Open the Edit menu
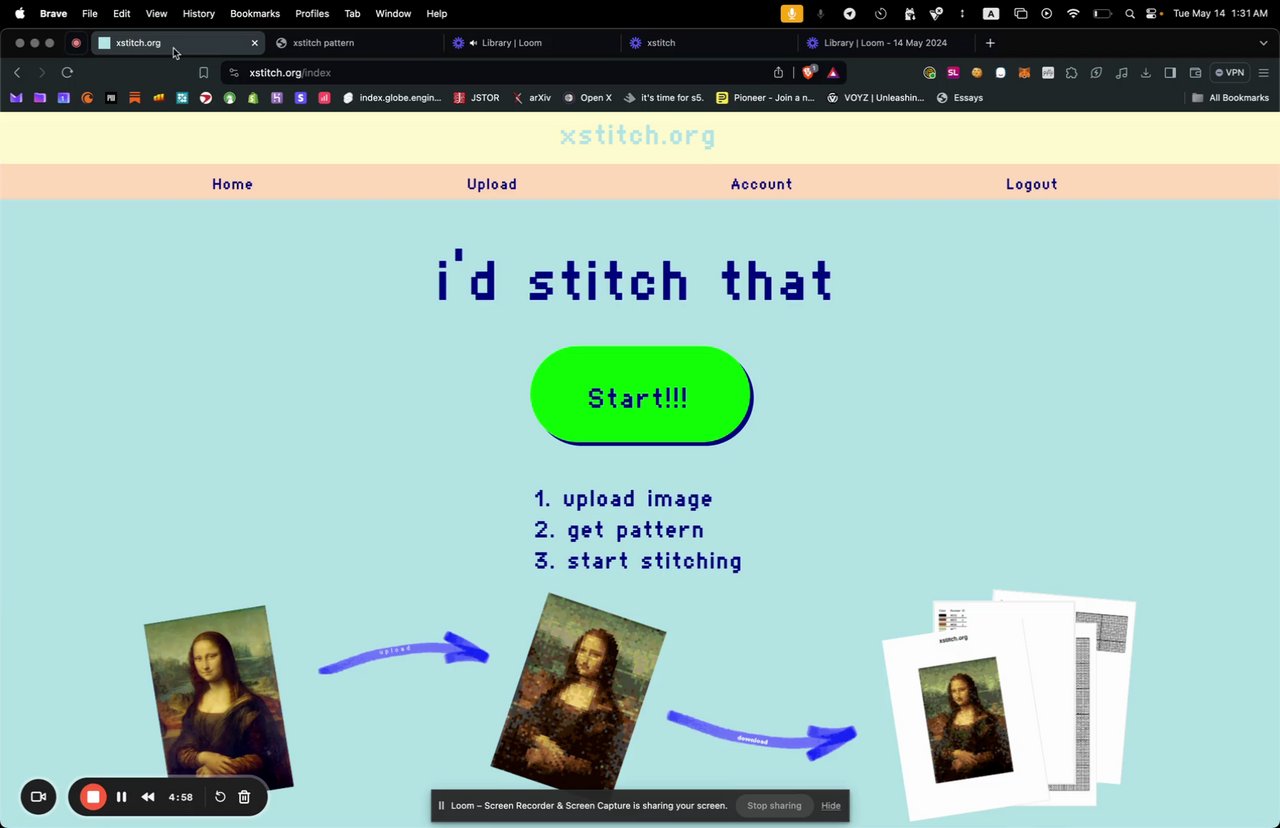Image resolution: width=1280 pixels, height=828 pixels. pyautogui.click(x=121, y=14)
